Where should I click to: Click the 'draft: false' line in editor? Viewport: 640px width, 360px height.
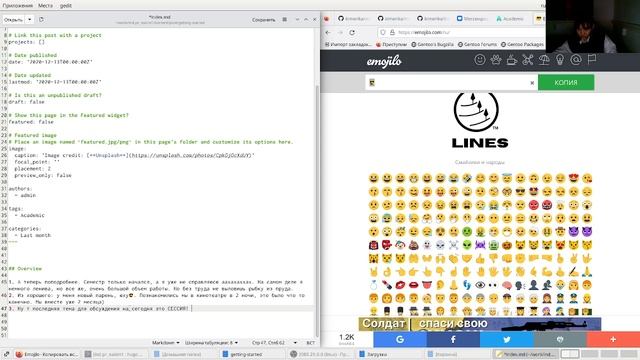coord(26,102)
